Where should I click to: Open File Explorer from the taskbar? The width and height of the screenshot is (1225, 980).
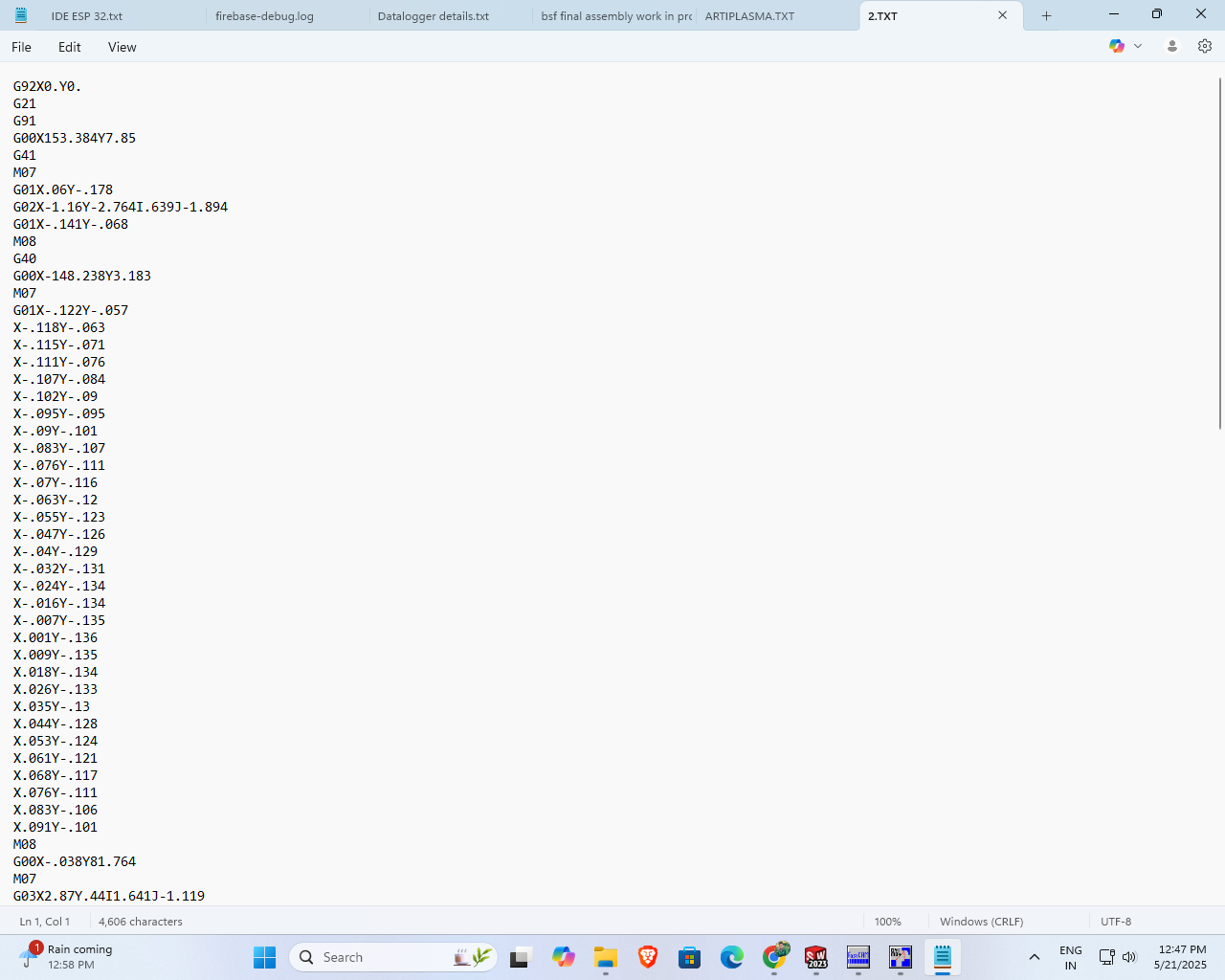click(x=606, y=957)
